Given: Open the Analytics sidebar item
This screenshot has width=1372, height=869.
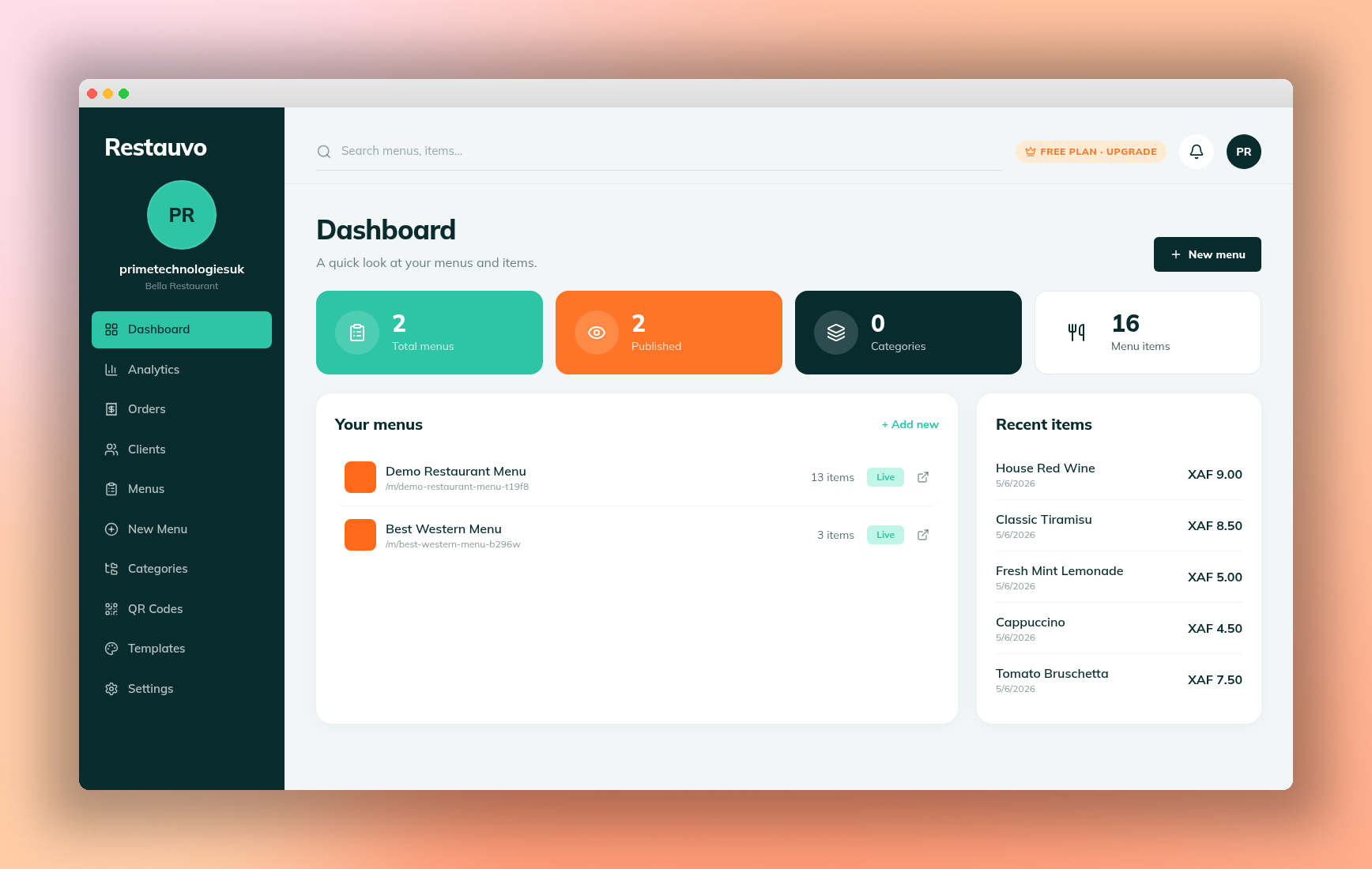Looking at the screenshot, I should [182, 370].
